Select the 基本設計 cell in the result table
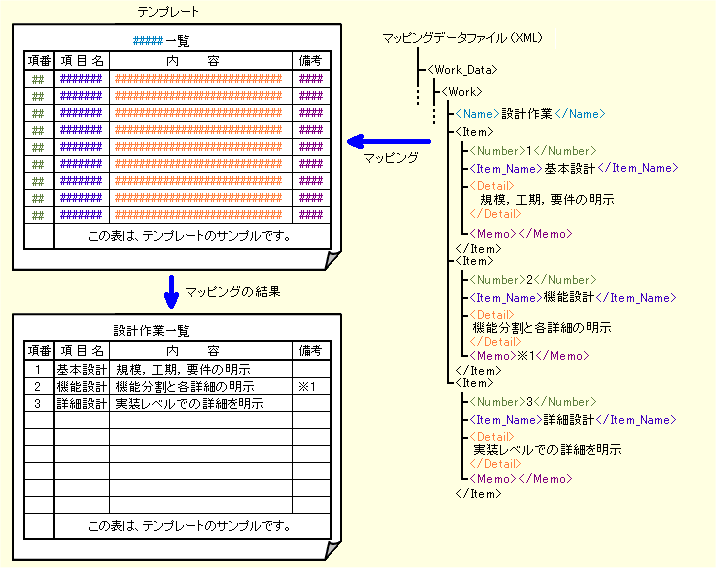Screen dimensions: 716x568 (x=82, y=369)
